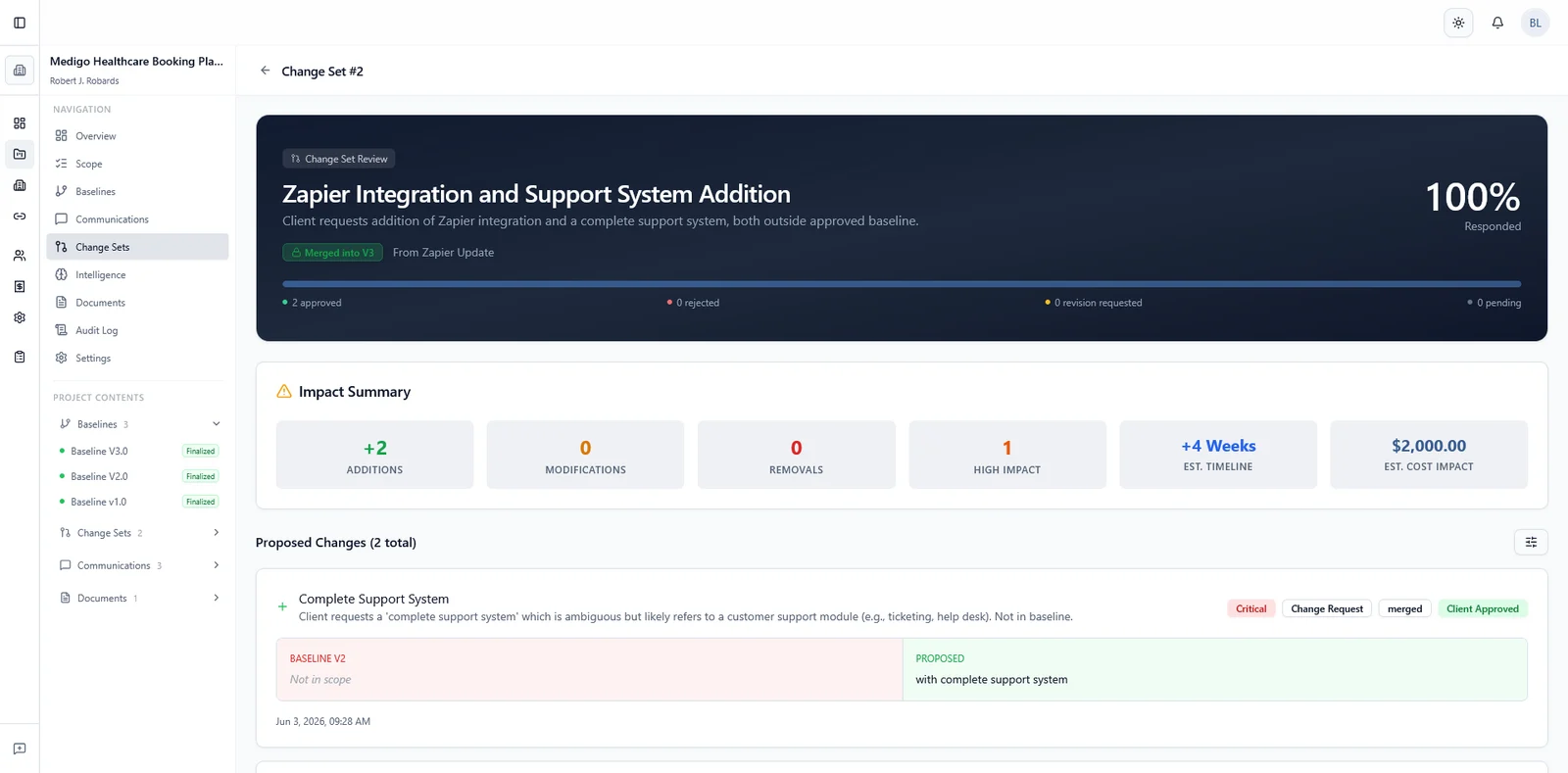Select Change Sets in navigation
Image resolution: width=1568 pixels, height=773 pixels.
click(137, 247)
